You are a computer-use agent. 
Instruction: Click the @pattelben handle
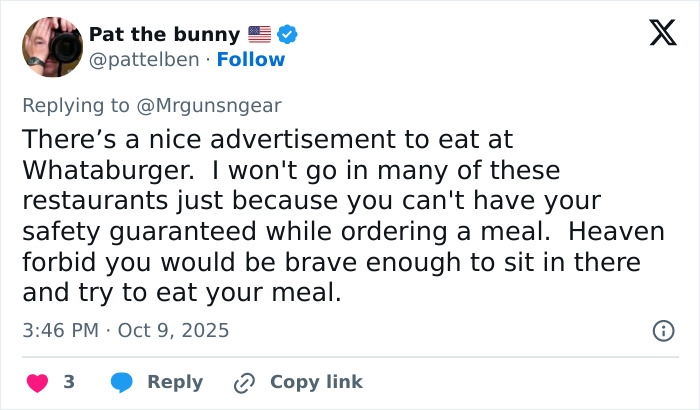coord(143,59)
